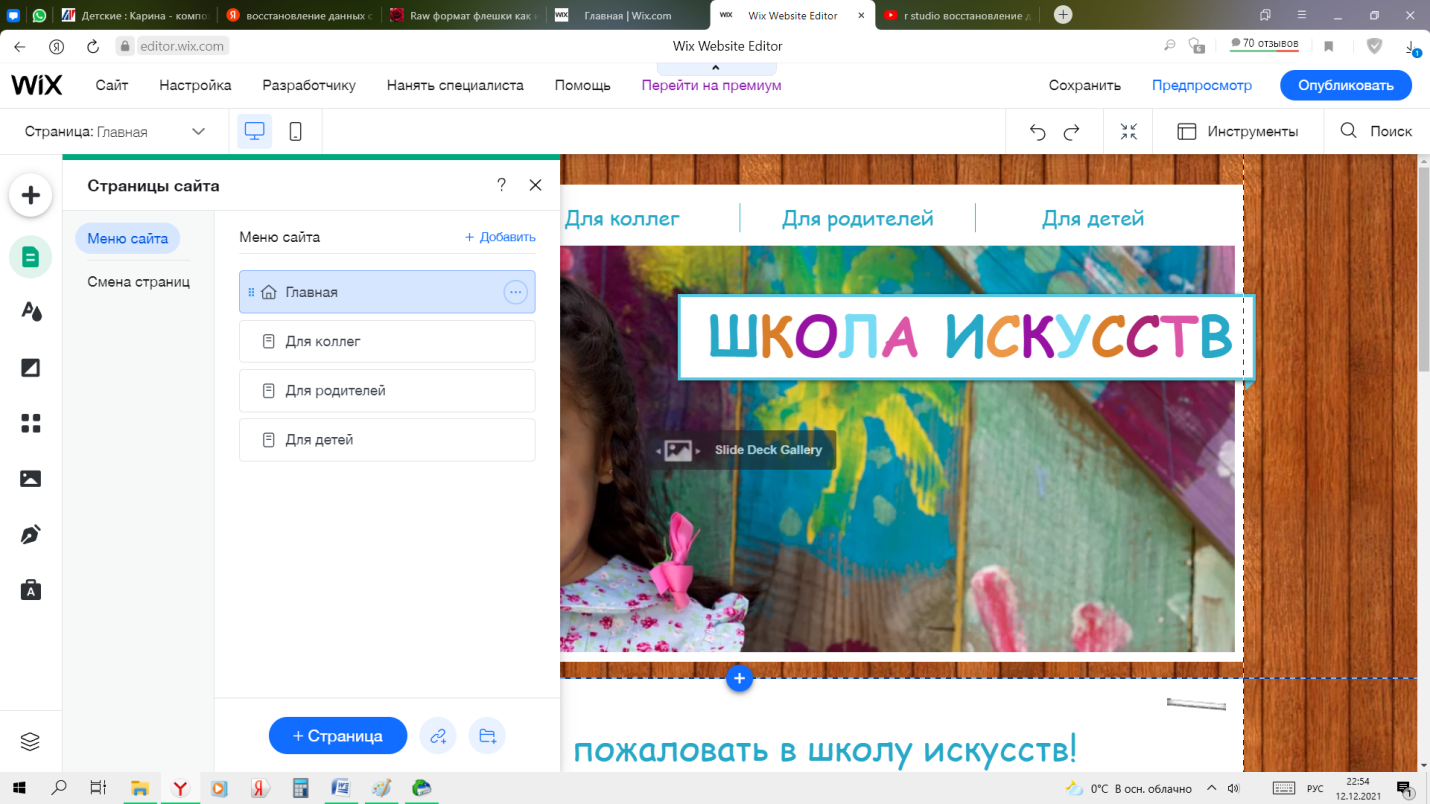Viewport: 1430px width, 804px height.
Task: Select the Для родителей page item
Action: point(387,391)
